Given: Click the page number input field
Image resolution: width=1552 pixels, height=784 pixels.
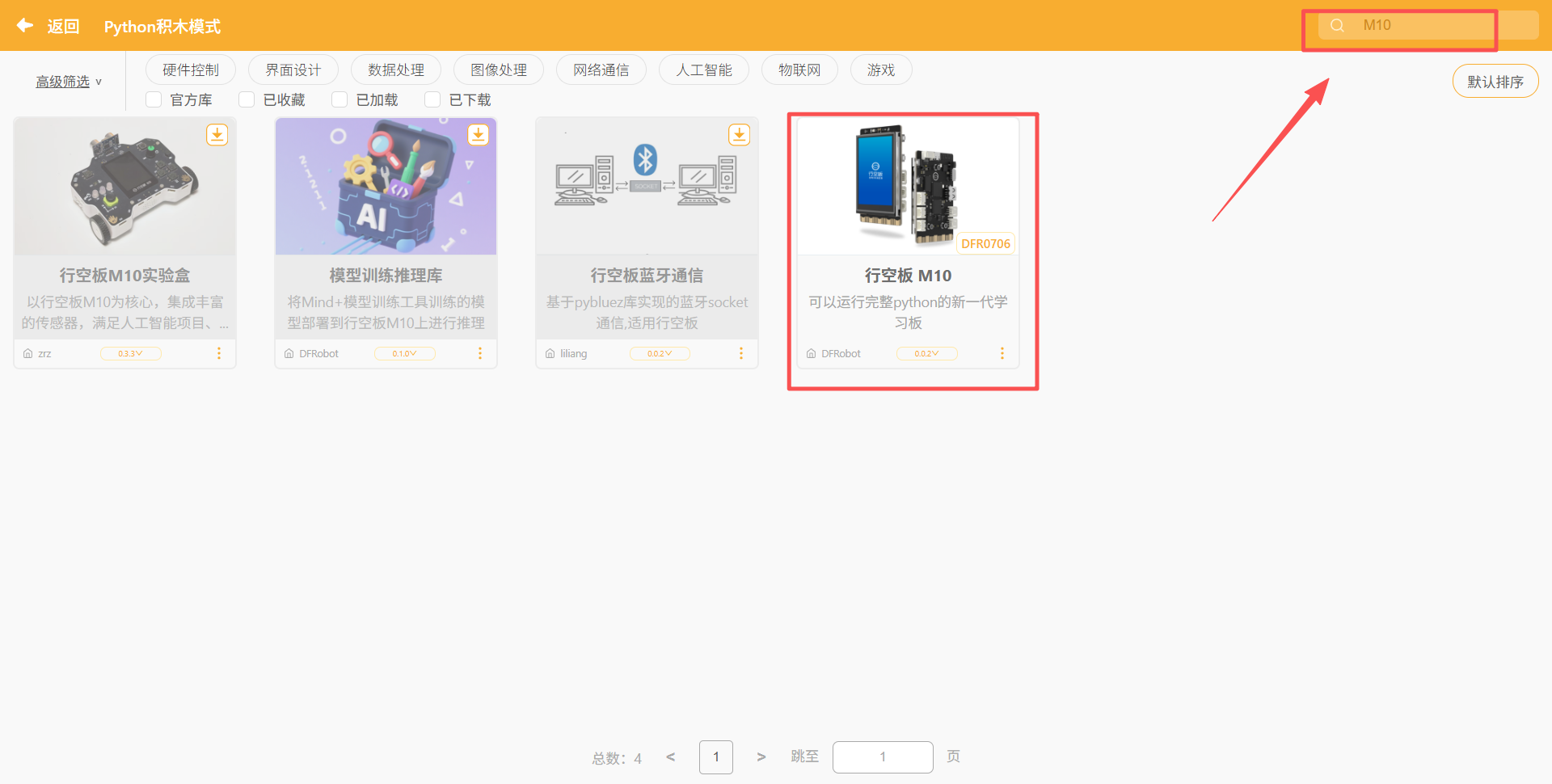Looking at the screenshot, I should click(x=883, y=757).
